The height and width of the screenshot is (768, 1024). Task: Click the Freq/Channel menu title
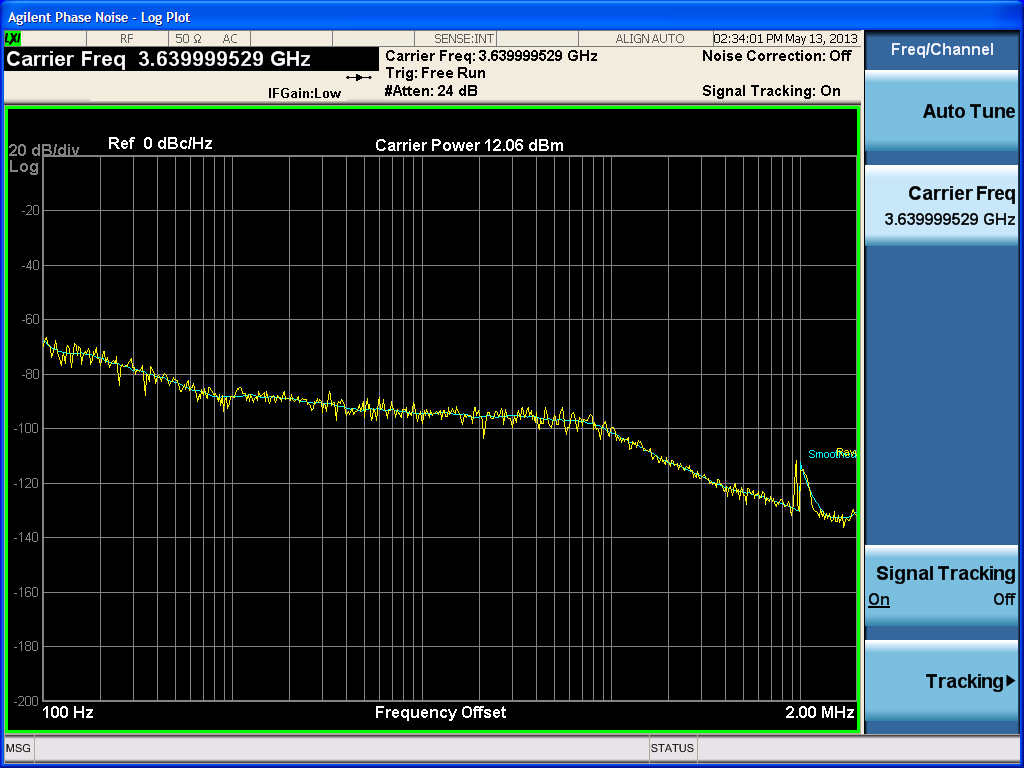click(x=942, y=50)
